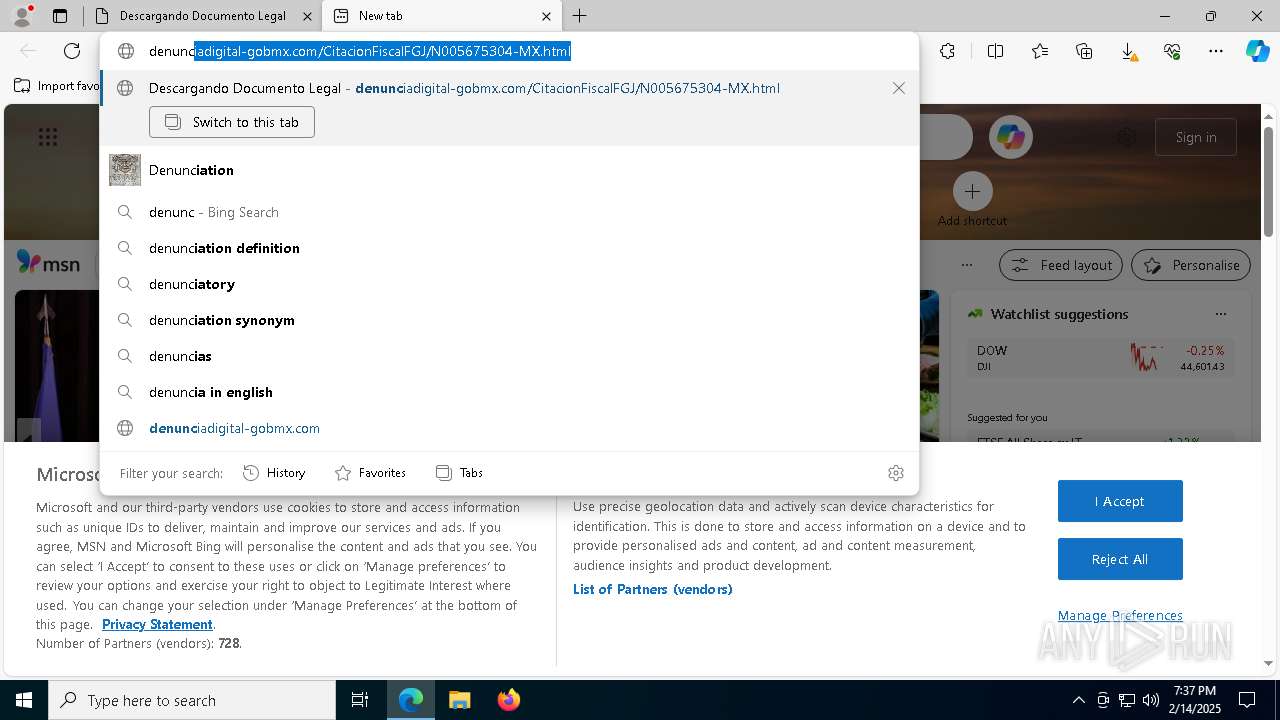The height and width of the screenshot is (720, 1280).
Task: Choose the 'denuncia in english' suggestion
Action: point(509,392)
